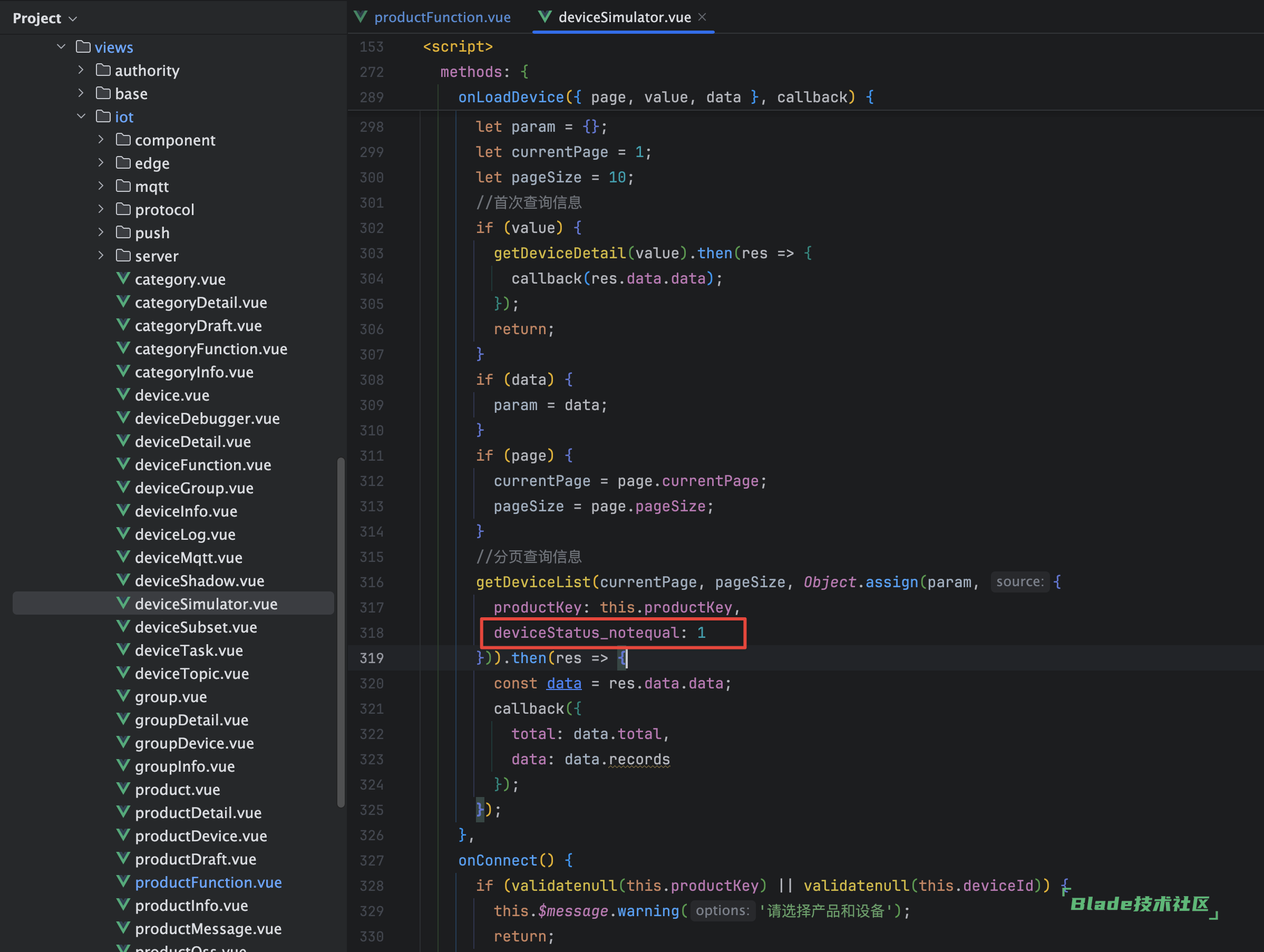Image resolution: width=1264 pixels, height=952 pixels.
Task: Select deviceSubset.vue in tree
Action: [196, 627]
